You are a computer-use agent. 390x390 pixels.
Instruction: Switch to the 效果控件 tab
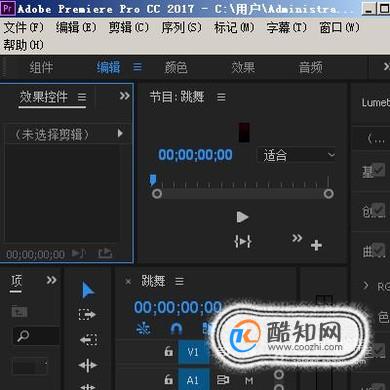(x=44, y=97)
